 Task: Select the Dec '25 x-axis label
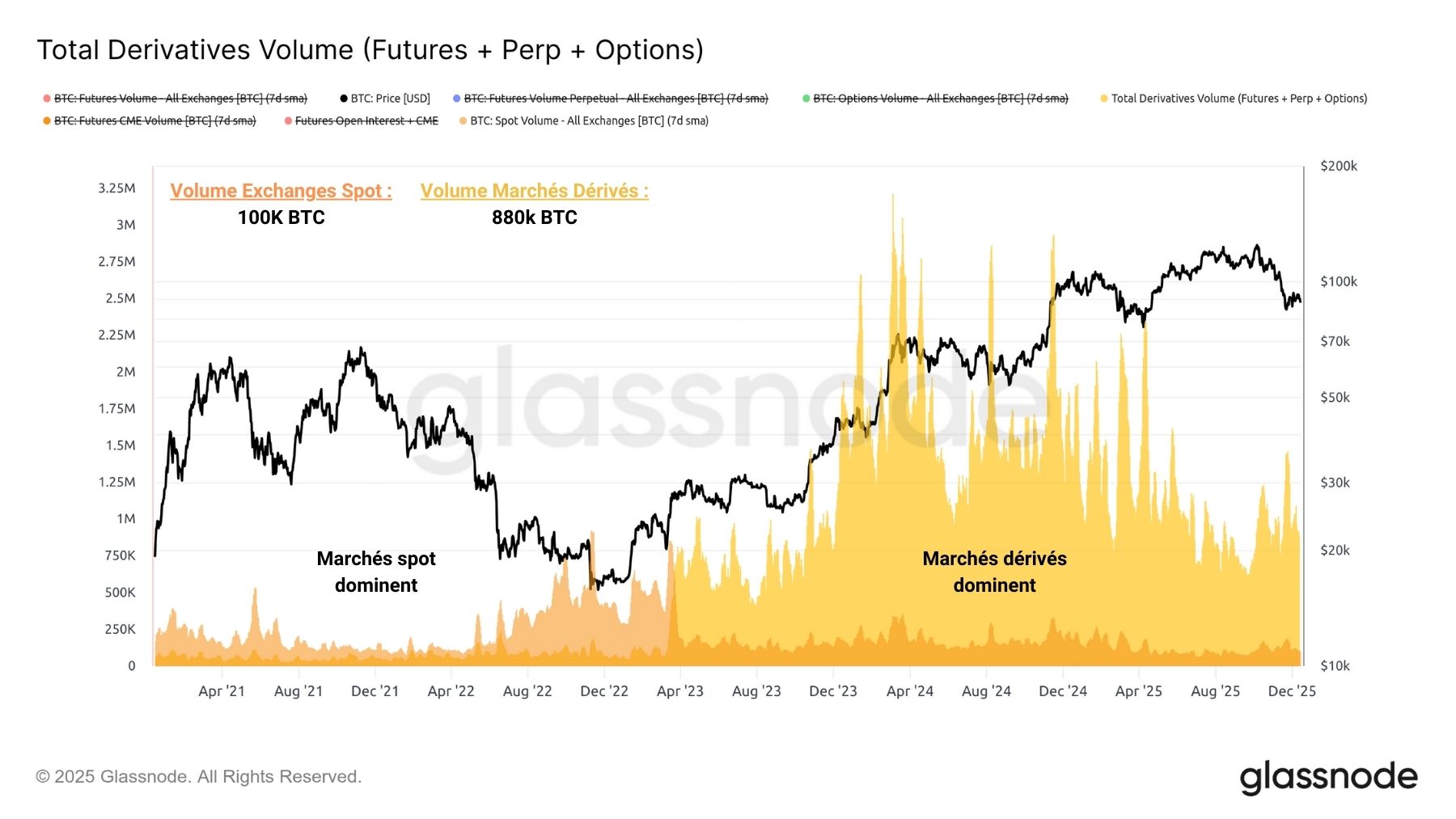[1292, 691]
